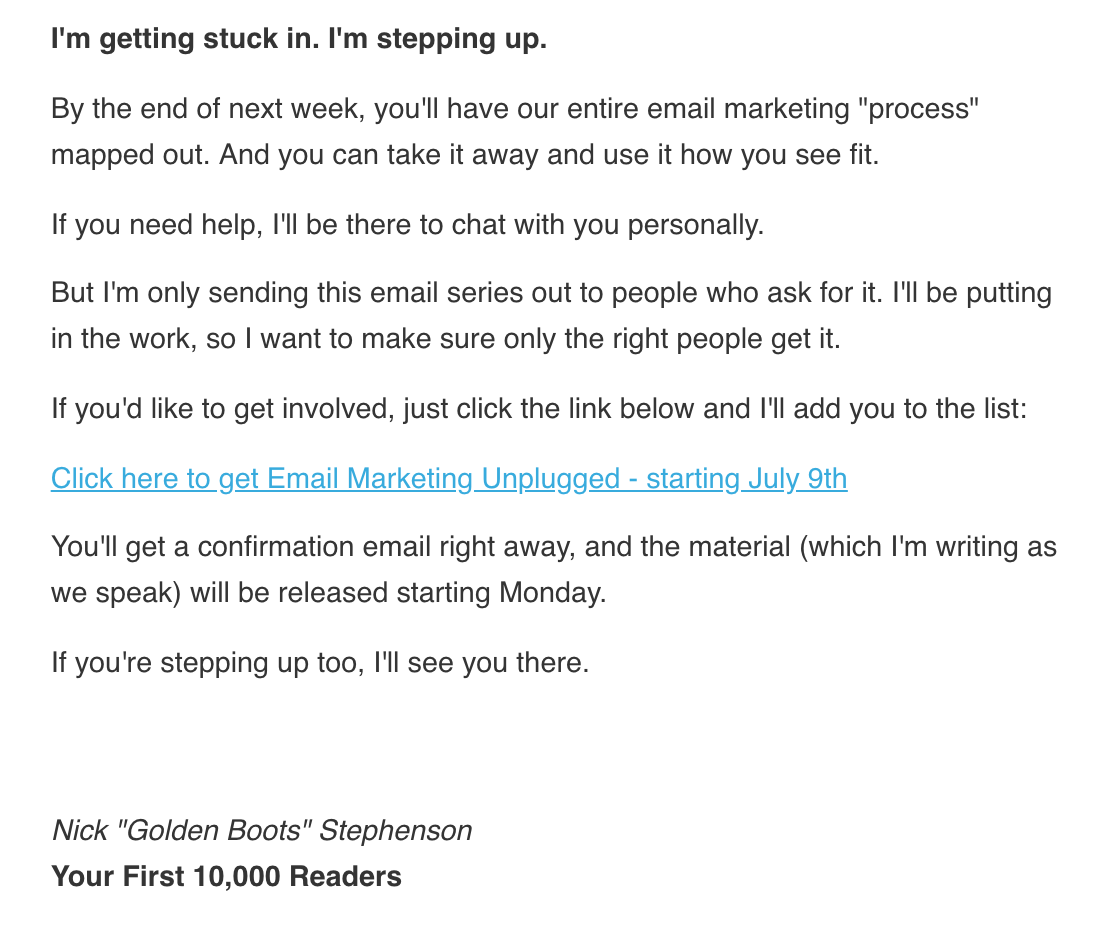The width and height of the screenshot is (1110, 936).
Task: Click the line "we speak) will be released starting Monday"
Action: tap(328, 593)
